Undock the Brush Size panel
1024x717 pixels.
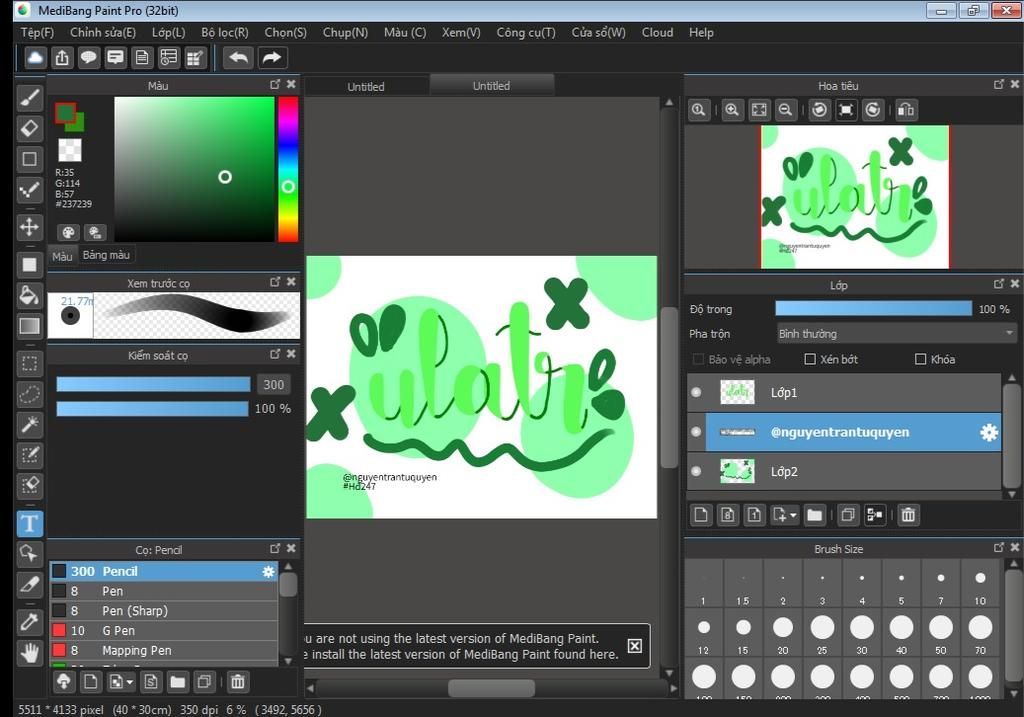(x=999, y=547)
